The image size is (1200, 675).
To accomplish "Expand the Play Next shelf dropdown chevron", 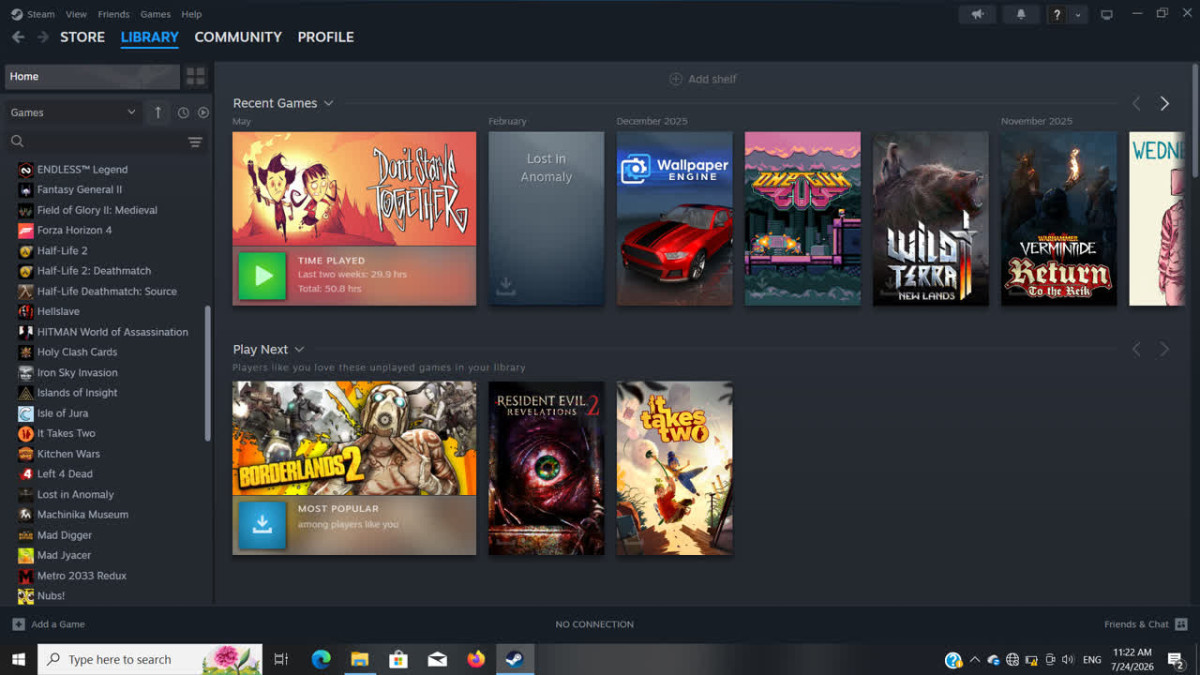I will 299,349.
